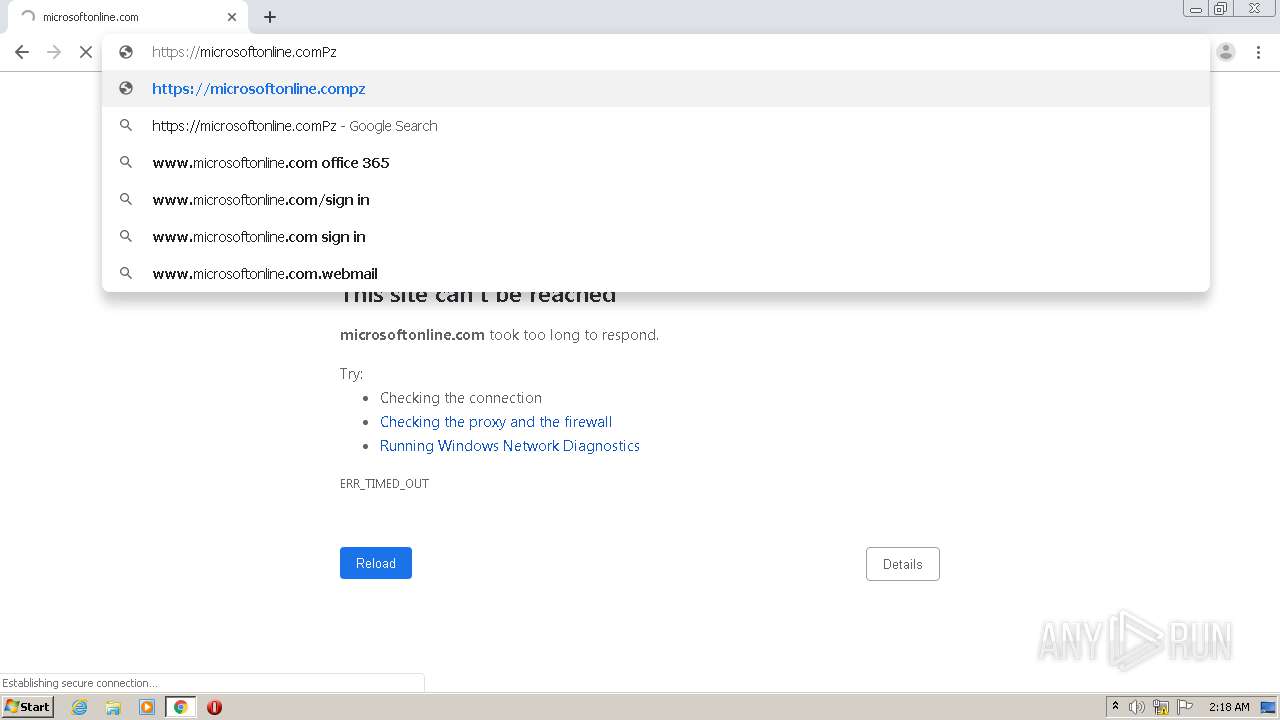Viewport: 1280px width, 720px height.
Task: Open the Chrome profile avatar
Action: (x=1226, y=52)
